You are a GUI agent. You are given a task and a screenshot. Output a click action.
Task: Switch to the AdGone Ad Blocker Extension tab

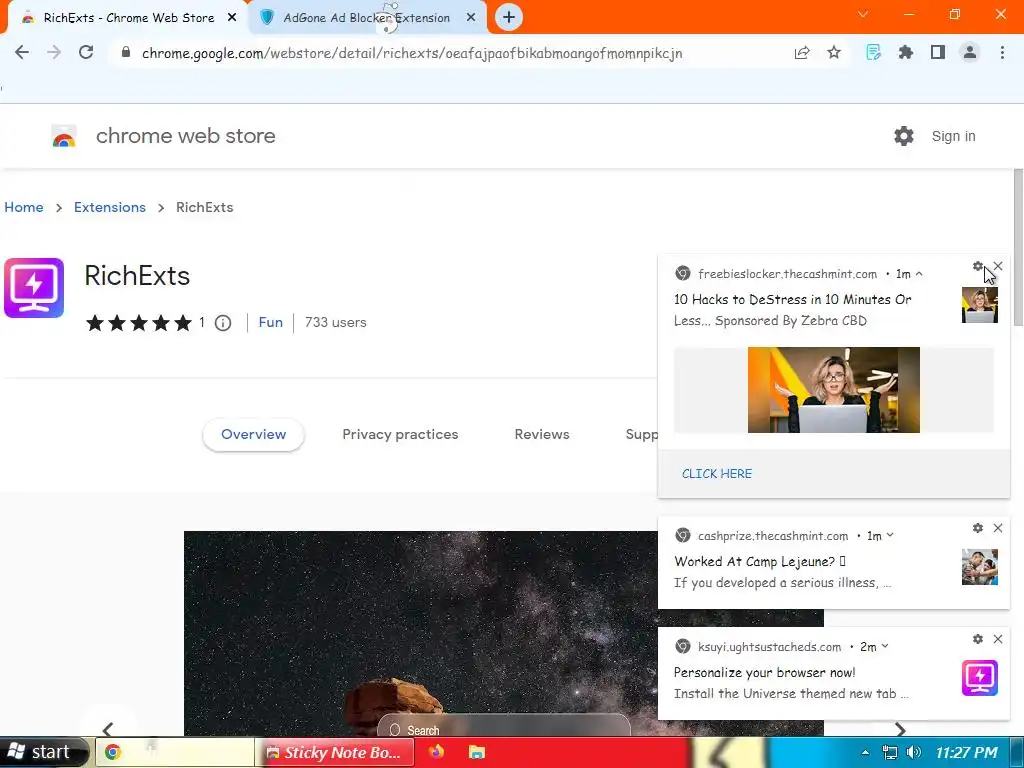tap(366, 18)
